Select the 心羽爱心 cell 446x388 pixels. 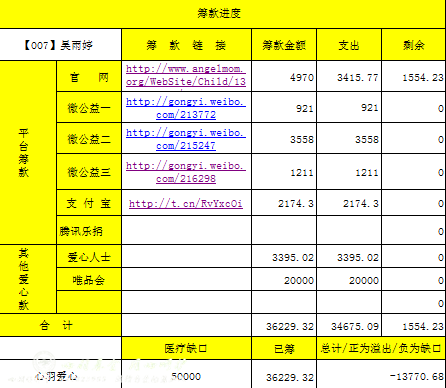61,374
